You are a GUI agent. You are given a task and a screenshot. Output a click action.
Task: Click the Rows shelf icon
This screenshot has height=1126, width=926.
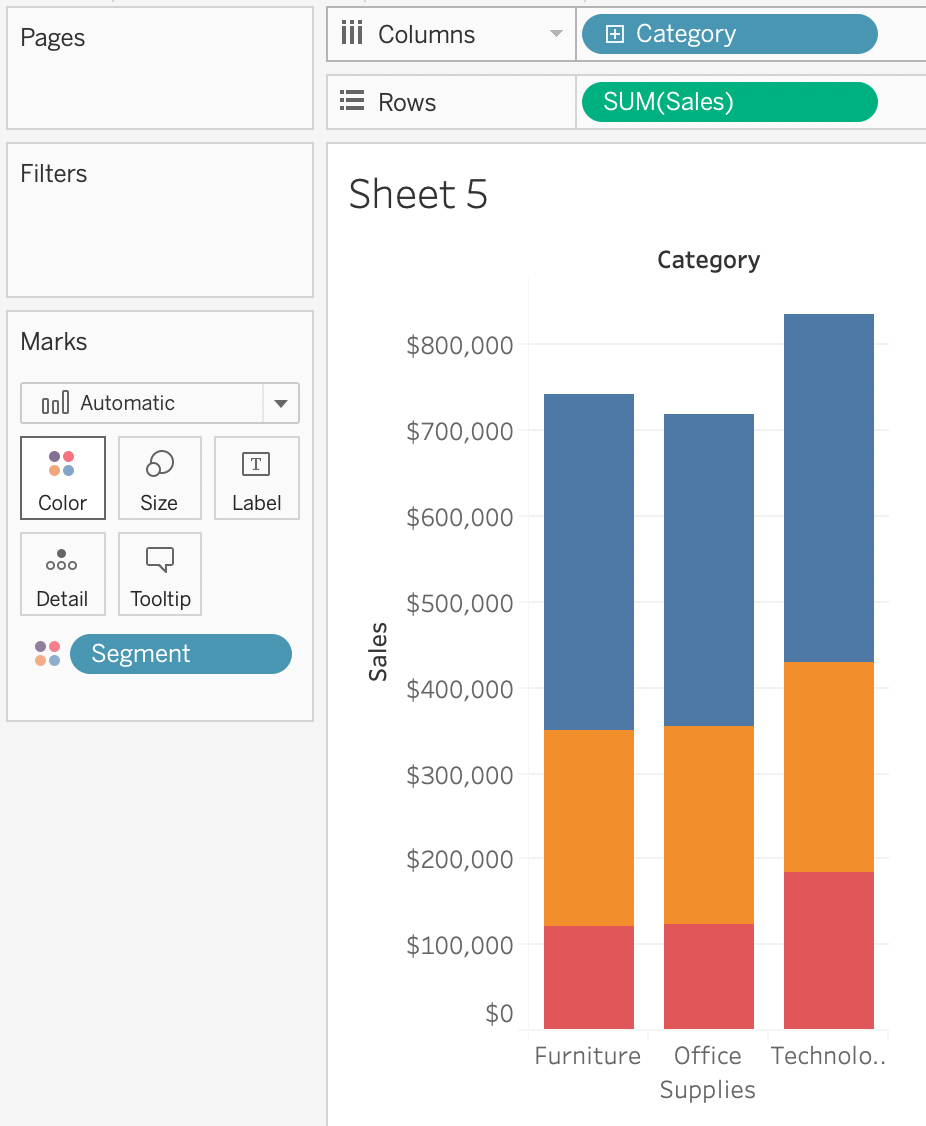click(351, 102)
